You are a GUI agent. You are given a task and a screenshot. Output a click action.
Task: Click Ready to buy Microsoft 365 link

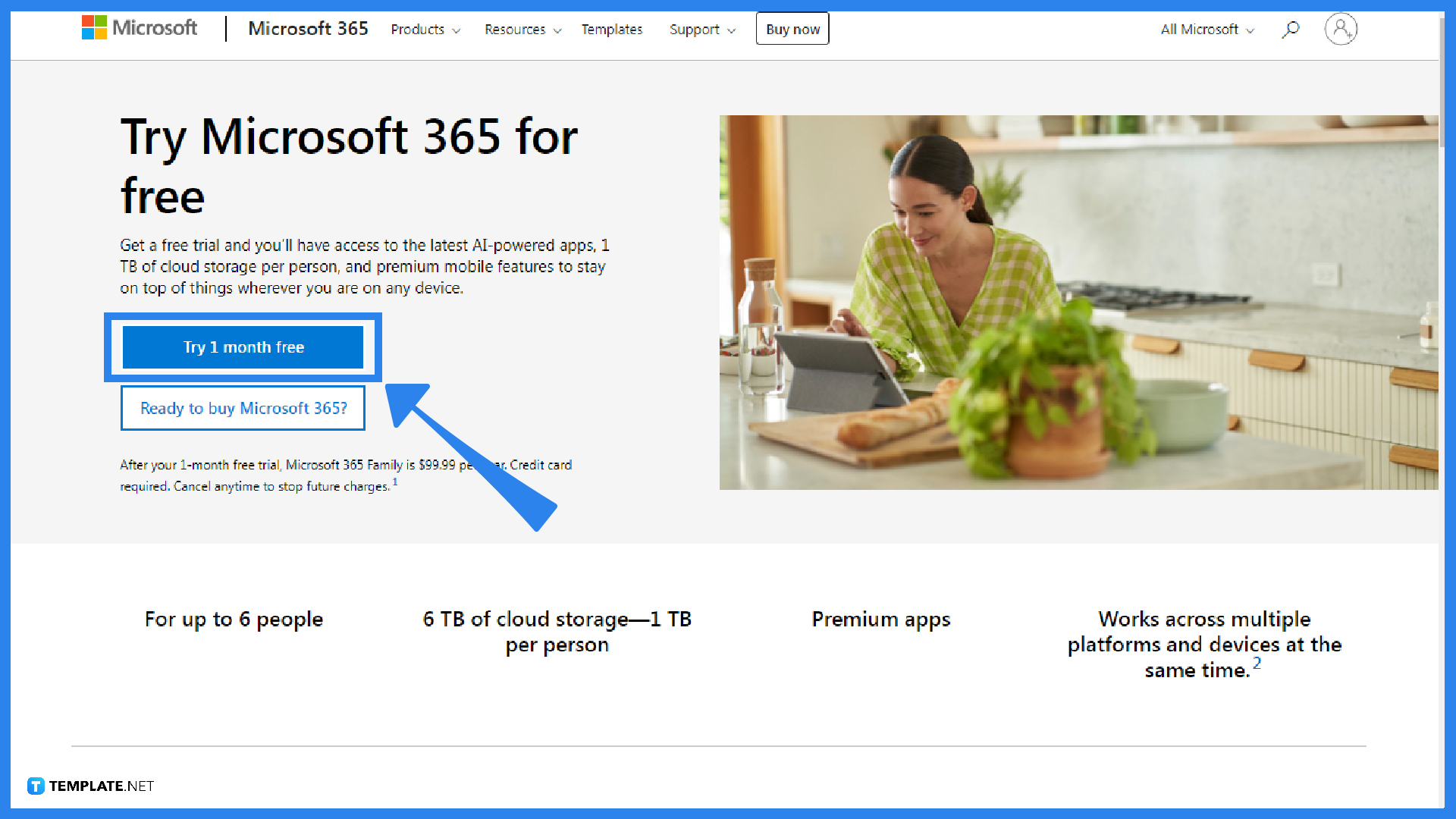click(x=243, y=408)
